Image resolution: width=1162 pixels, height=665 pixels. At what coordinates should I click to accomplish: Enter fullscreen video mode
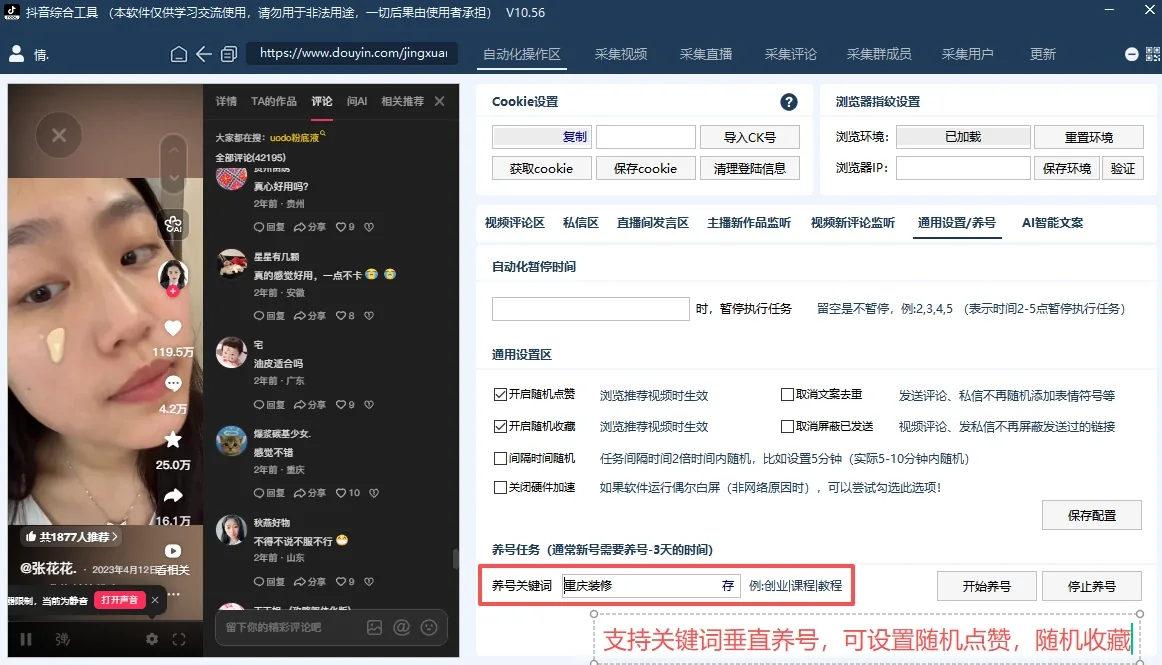[x=179, y=639]
